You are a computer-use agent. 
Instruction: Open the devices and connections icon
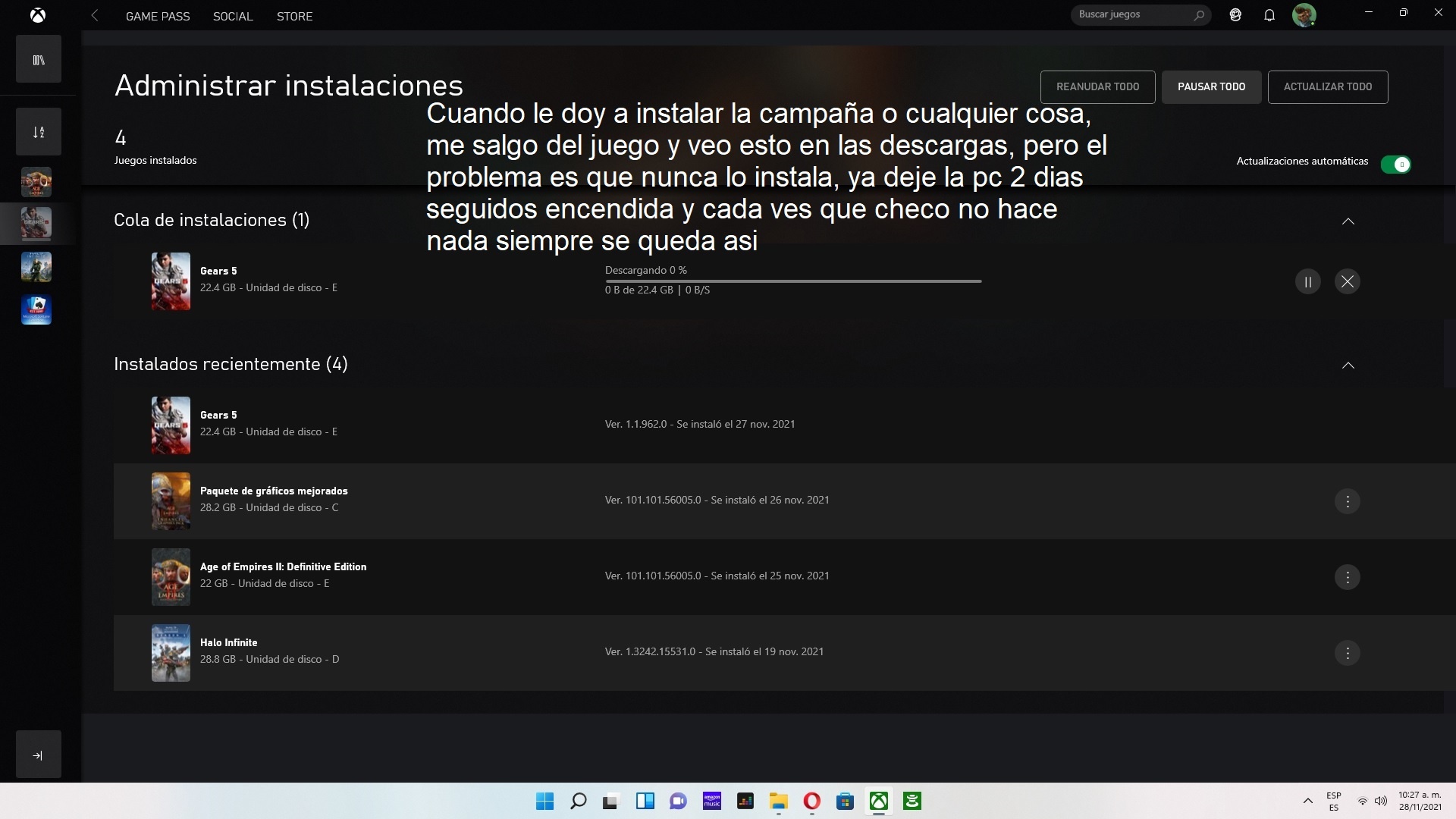coord(1235,14)
